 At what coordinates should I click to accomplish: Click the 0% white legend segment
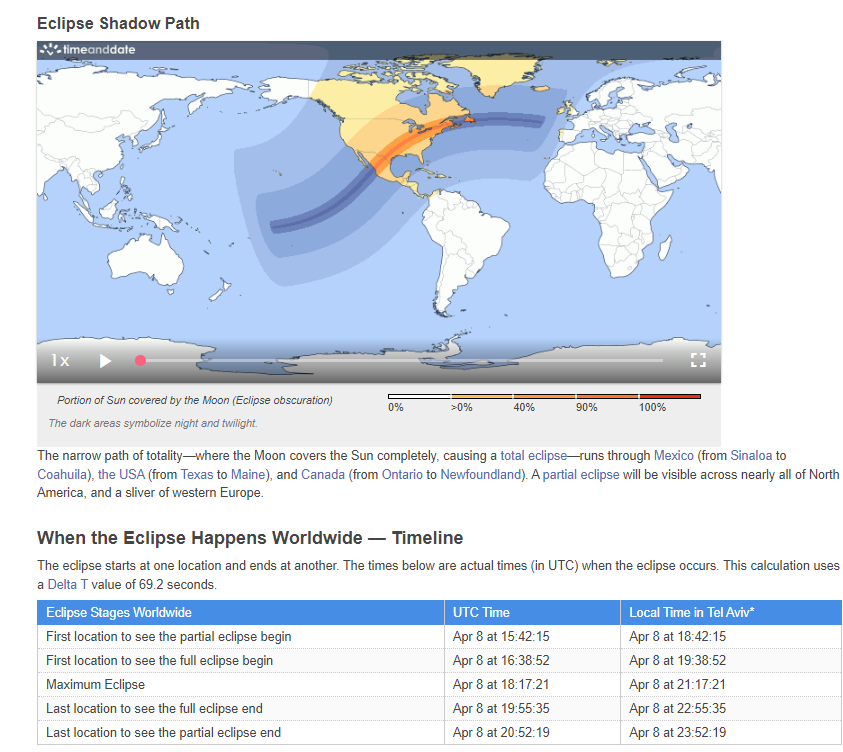[419, 397]
